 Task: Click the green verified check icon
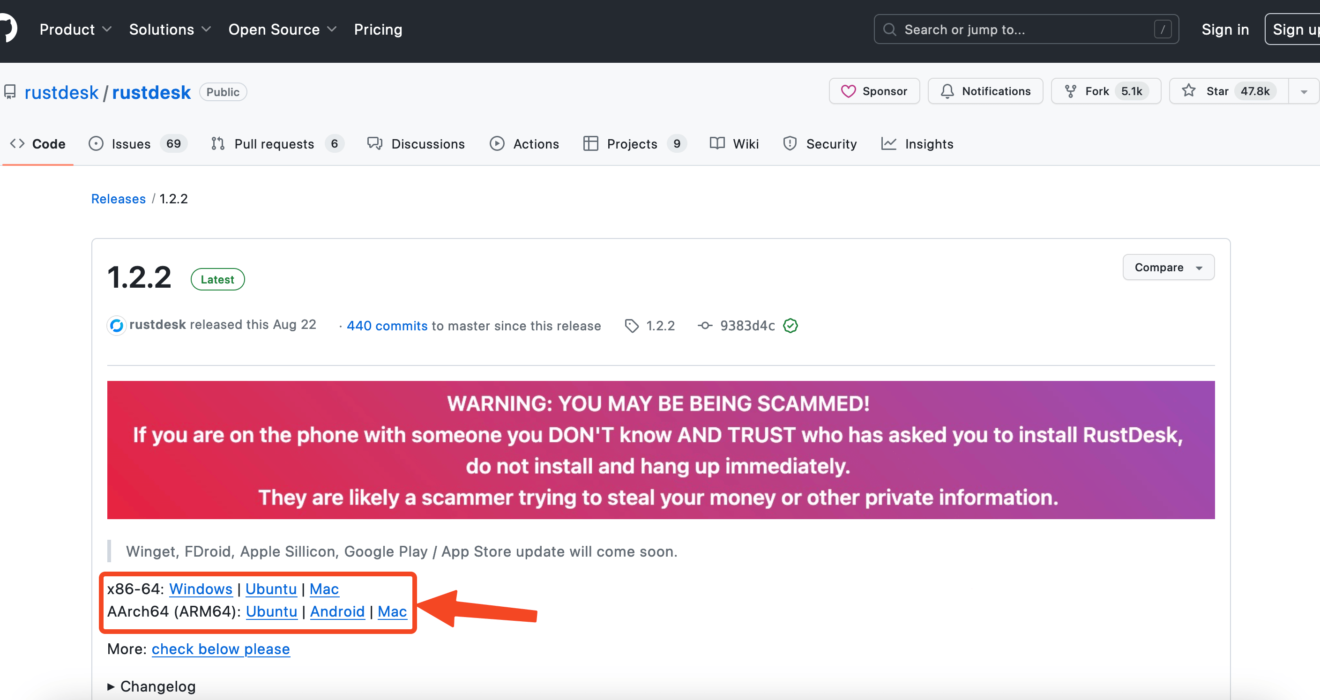[791, 326]
